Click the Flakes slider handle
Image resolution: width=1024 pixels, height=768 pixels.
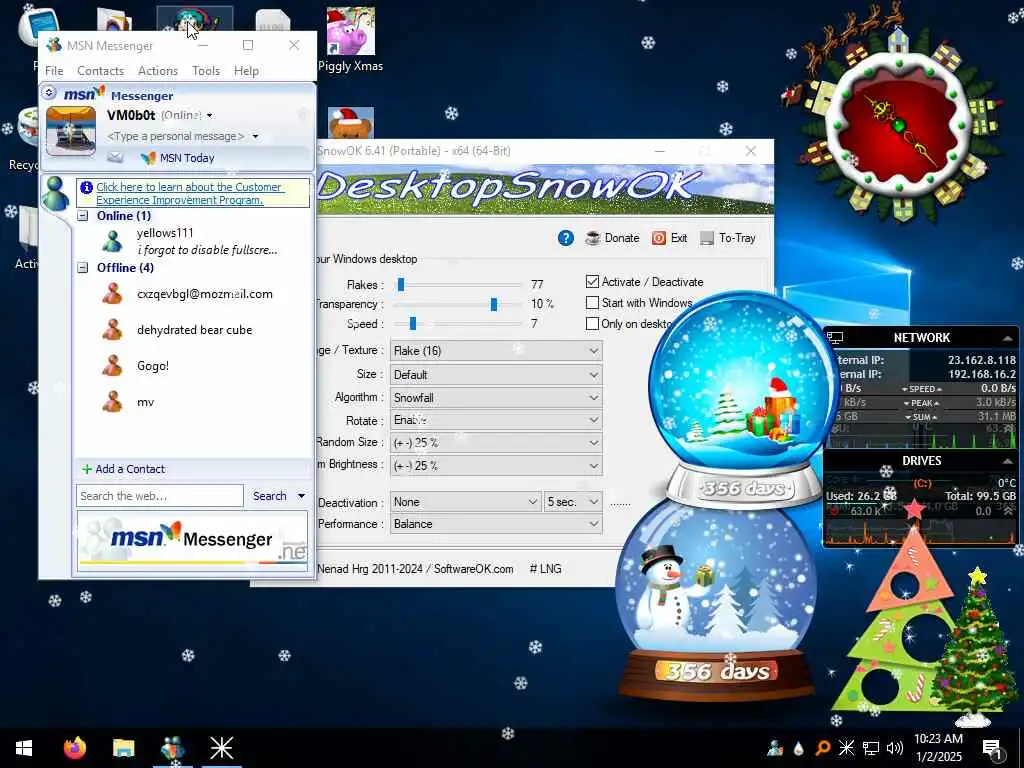click(x=401, y=284)
